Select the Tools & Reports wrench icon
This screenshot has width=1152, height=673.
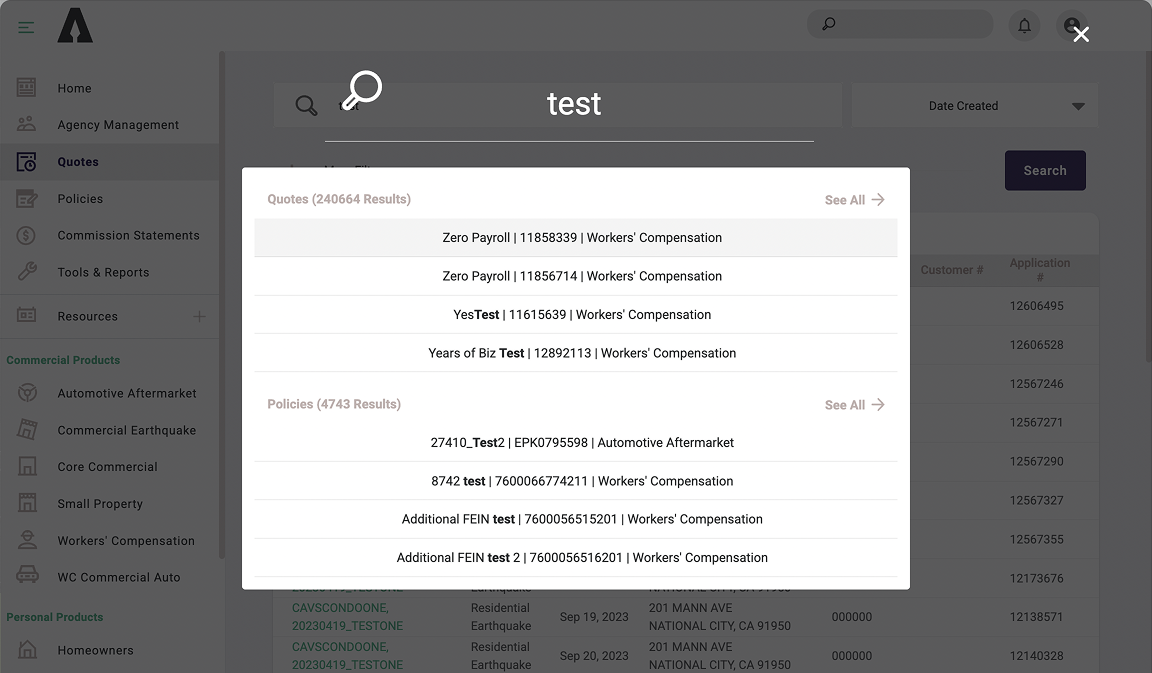point(25,271)
